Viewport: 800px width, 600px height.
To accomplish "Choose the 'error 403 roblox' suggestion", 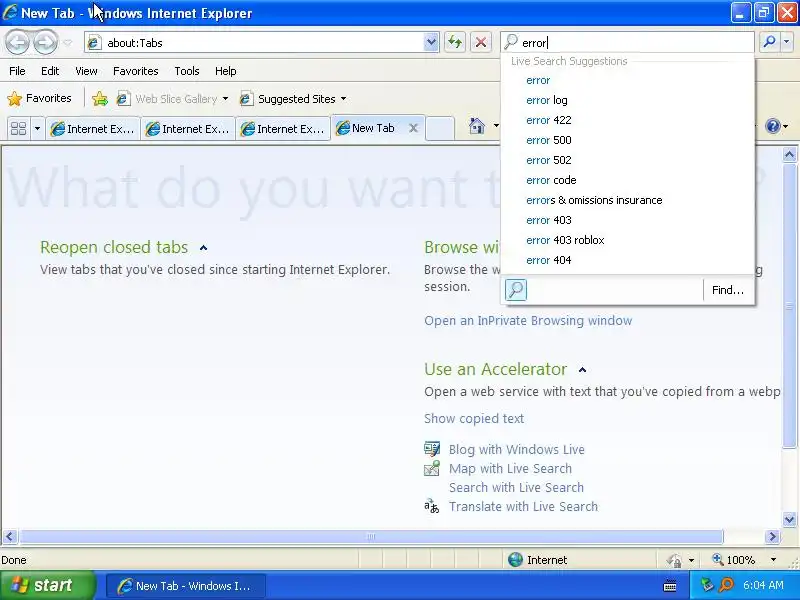I will (627, 240).
